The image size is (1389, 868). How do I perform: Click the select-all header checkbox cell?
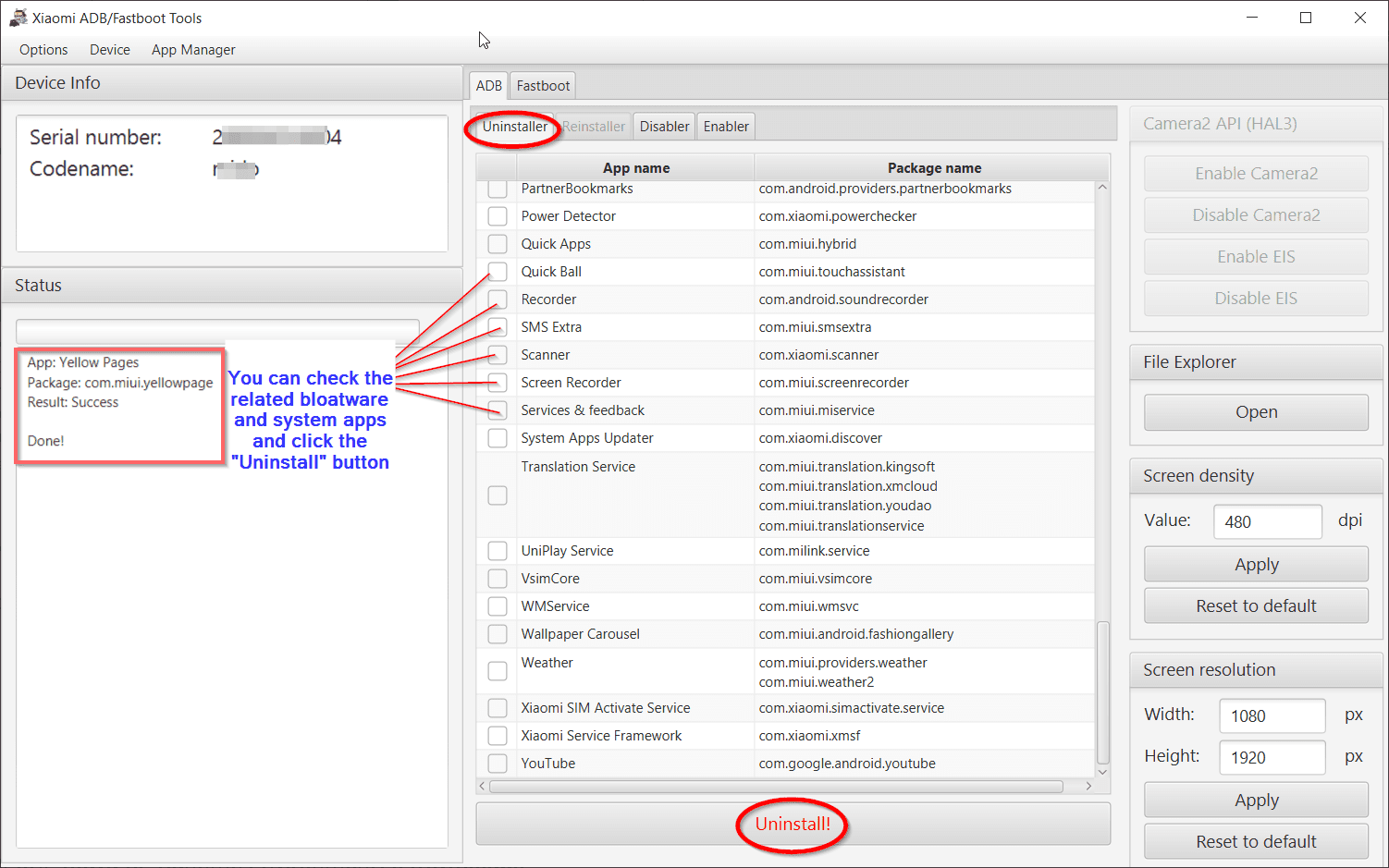click(x=498, y=168)
